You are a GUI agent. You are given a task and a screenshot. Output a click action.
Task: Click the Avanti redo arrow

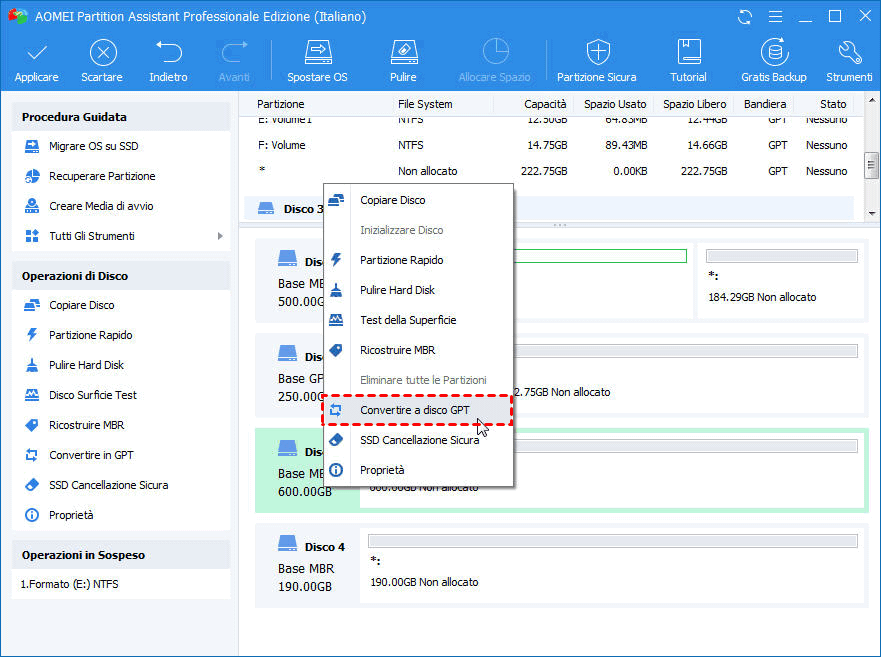pos(234,53)
